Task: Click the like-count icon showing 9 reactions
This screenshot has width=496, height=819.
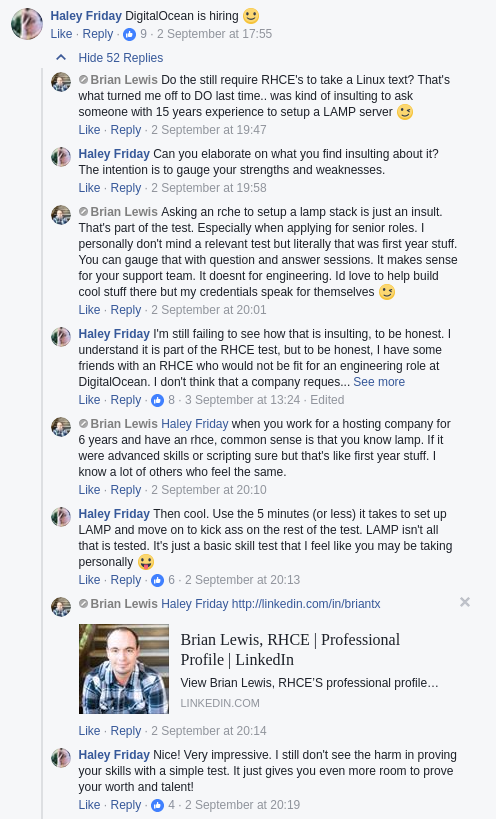Action: point(129,34)
